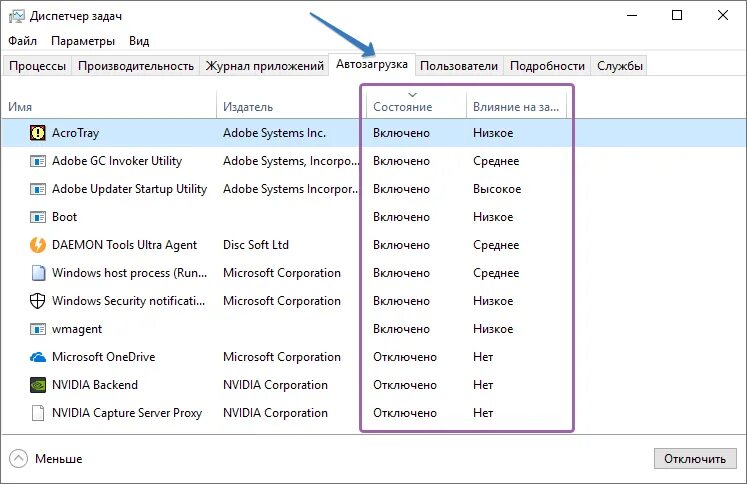The image size is (747, 484).
Task: Sort by Влияние на за... column header
Action: tap(515, 107)
